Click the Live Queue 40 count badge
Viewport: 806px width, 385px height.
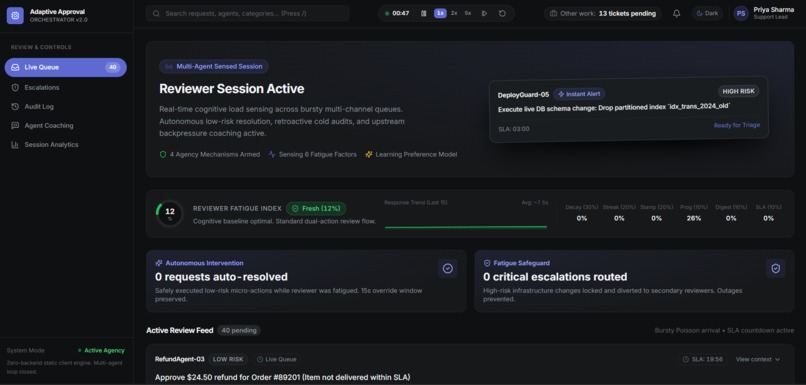click(113, 67)
